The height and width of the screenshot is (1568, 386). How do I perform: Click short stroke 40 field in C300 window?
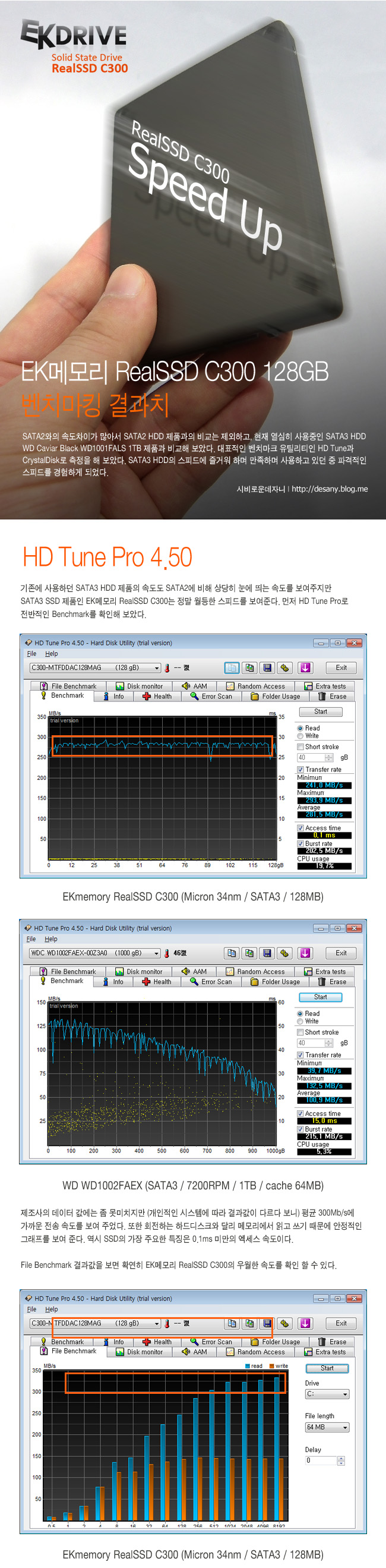pyautogui.click(x=311, y=758)
